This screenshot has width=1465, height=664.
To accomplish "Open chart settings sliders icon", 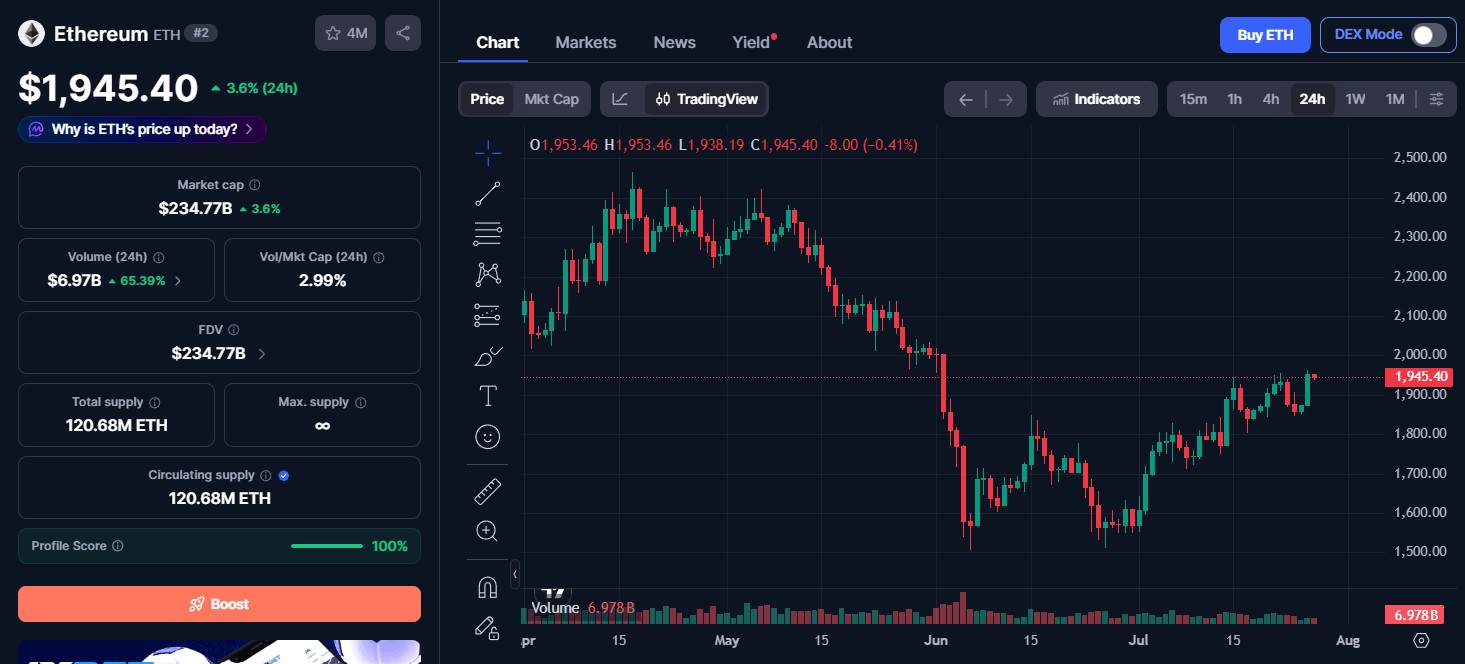I will [x=1436, y=99].
